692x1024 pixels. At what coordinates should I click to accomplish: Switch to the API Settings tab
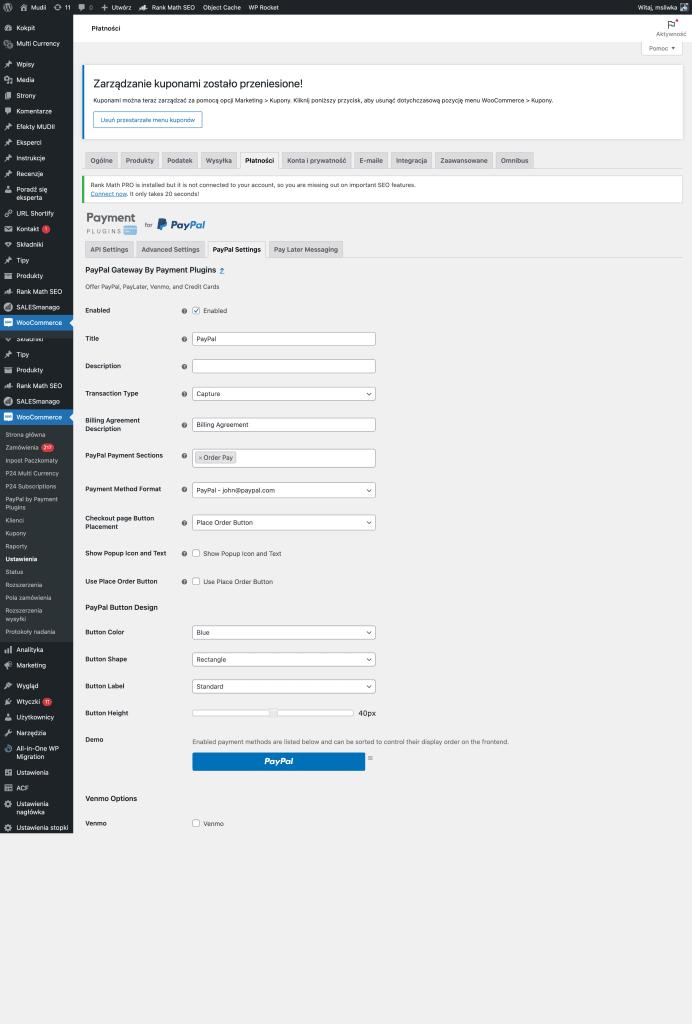[x=109, y=249]
